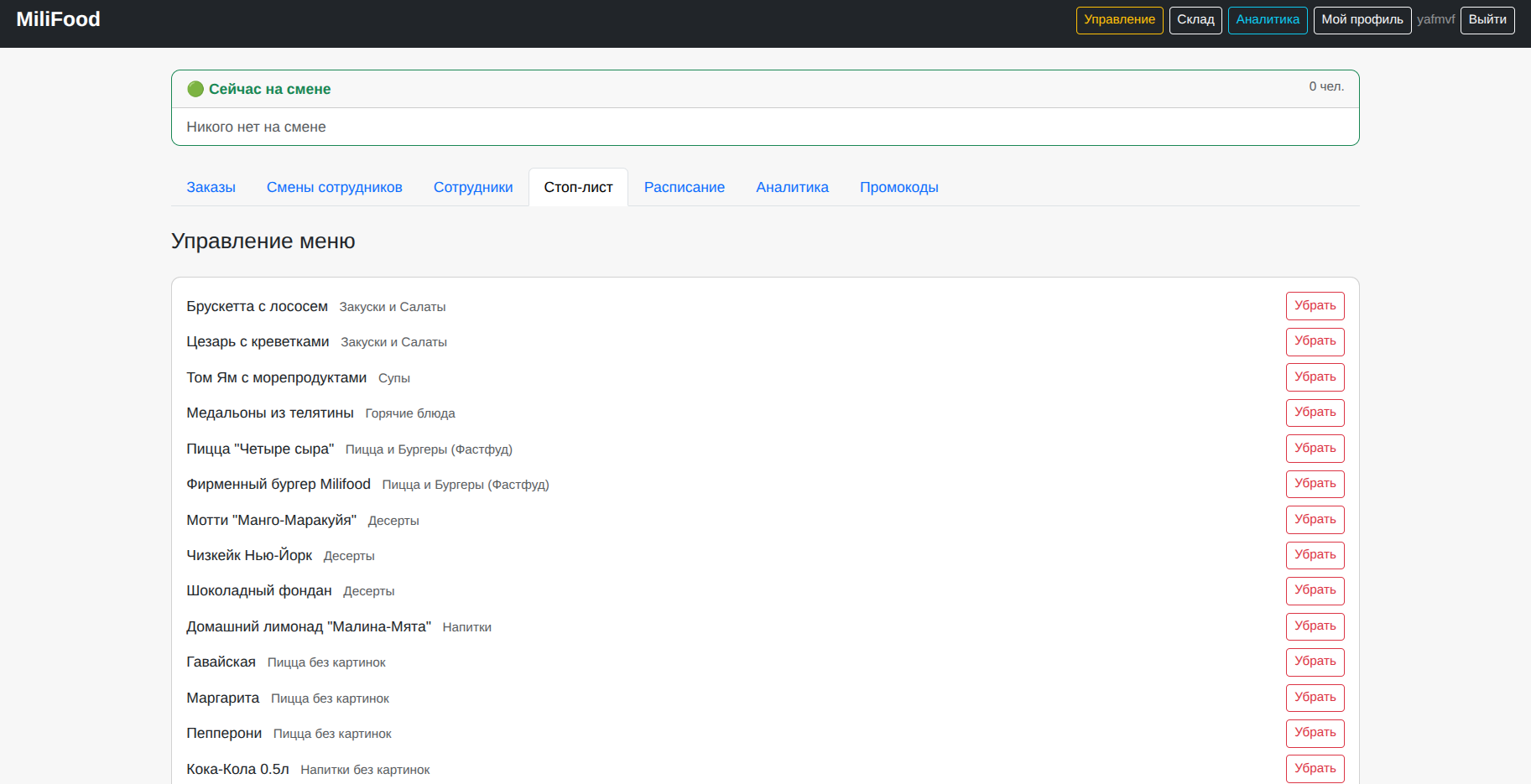Click the green on-shift status circle icon
Image resolution: width=1531 pixels, height=784 pixels.
(195, 89)
